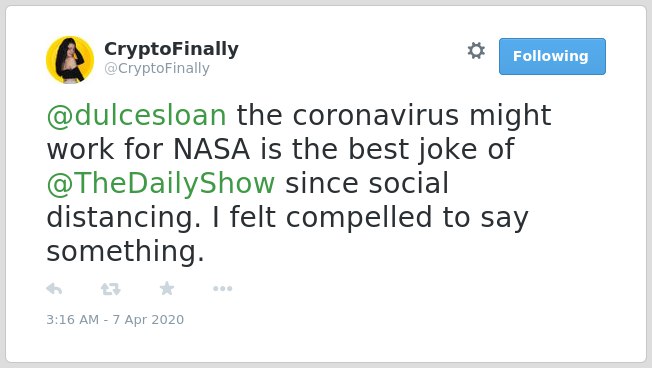The height and width of the screenshot is (368, 652).
Task: Open CryptoFinally's profile picture
Action: 70,60
